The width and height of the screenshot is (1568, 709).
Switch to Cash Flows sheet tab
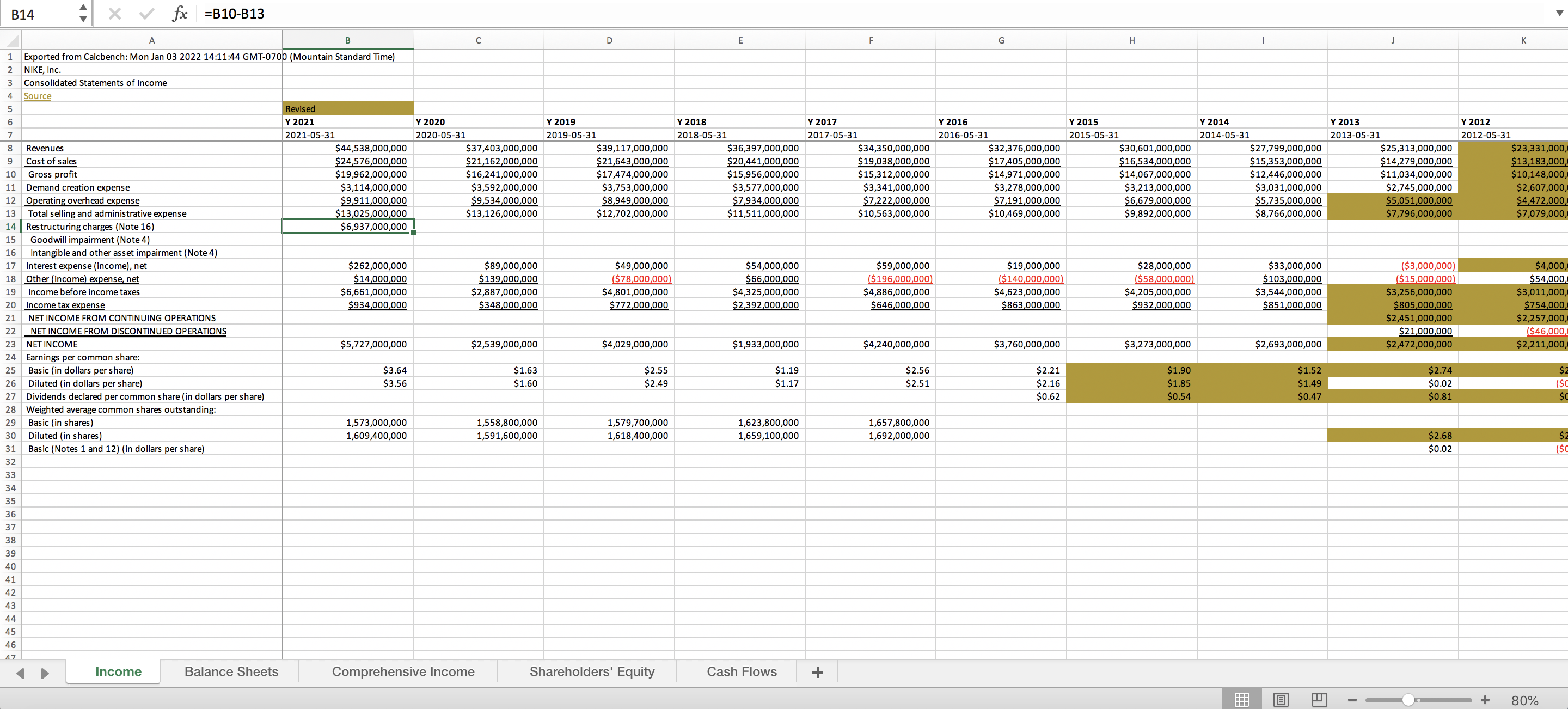pyautogui.click(x=742, y=671)
